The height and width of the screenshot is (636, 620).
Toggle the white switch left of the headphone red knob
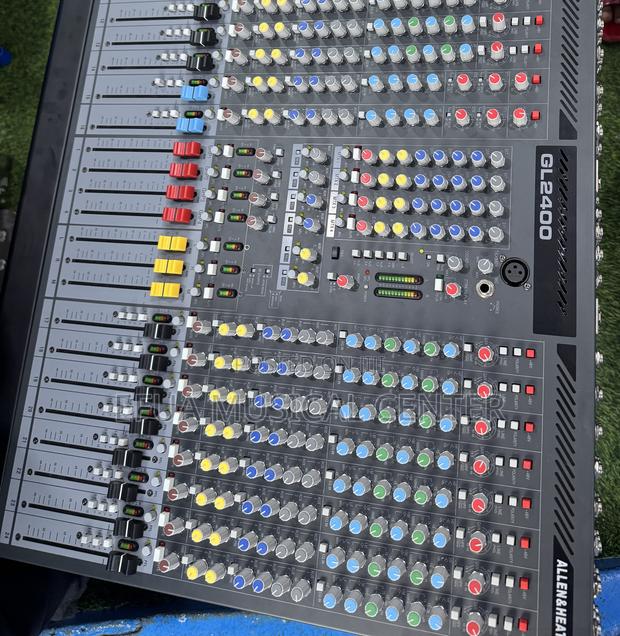(438, 284)
